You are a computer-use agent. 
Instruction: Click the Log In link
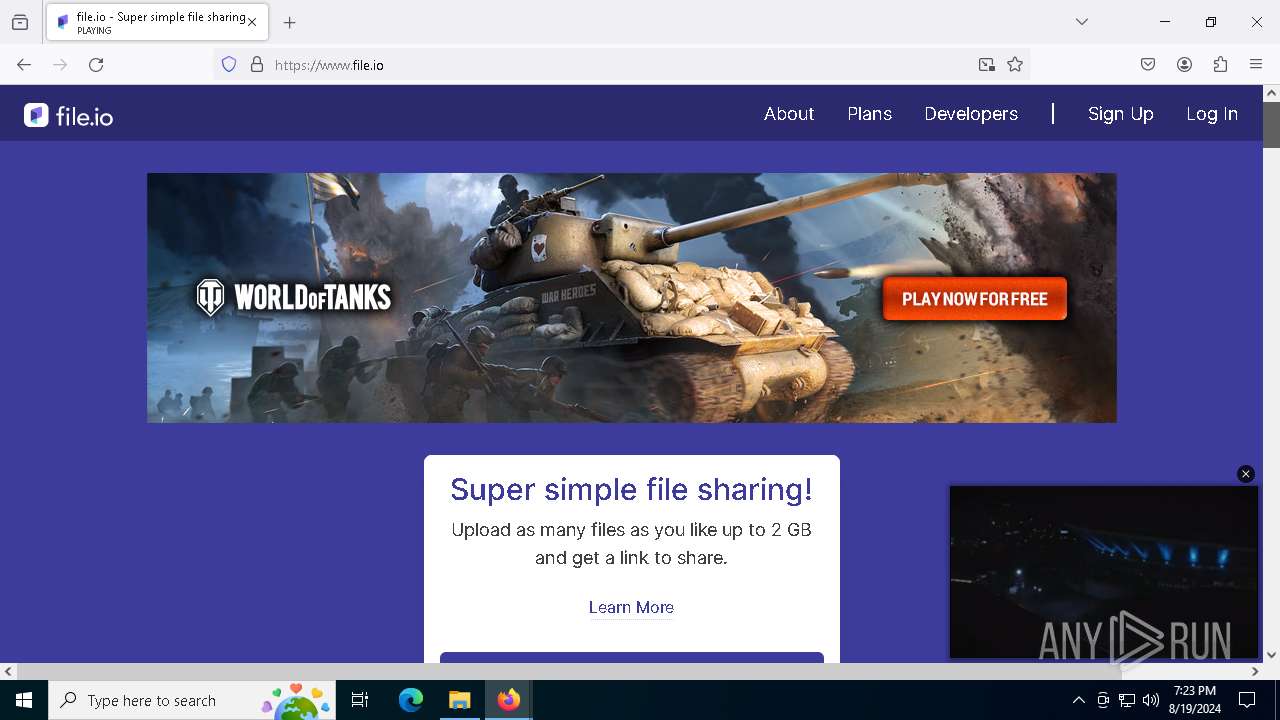(x=1212, y=114)
